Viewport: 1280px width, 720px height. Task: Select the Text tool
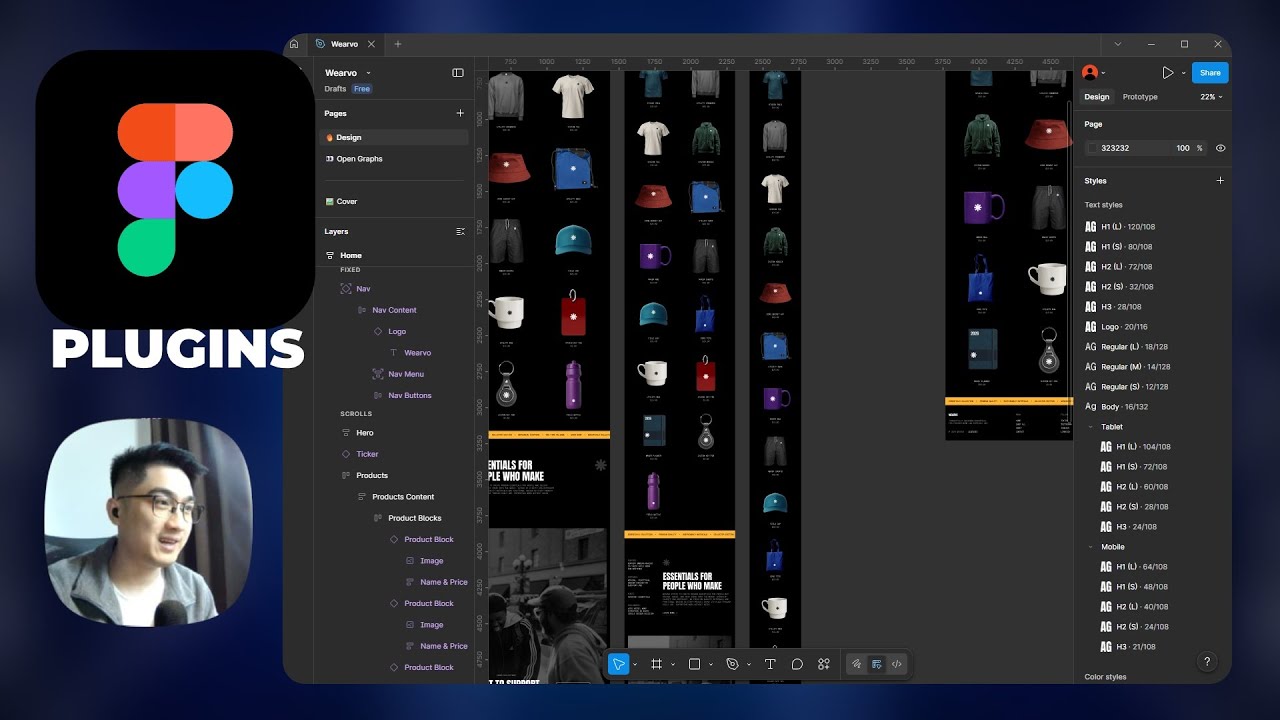[x=770, y=664]
